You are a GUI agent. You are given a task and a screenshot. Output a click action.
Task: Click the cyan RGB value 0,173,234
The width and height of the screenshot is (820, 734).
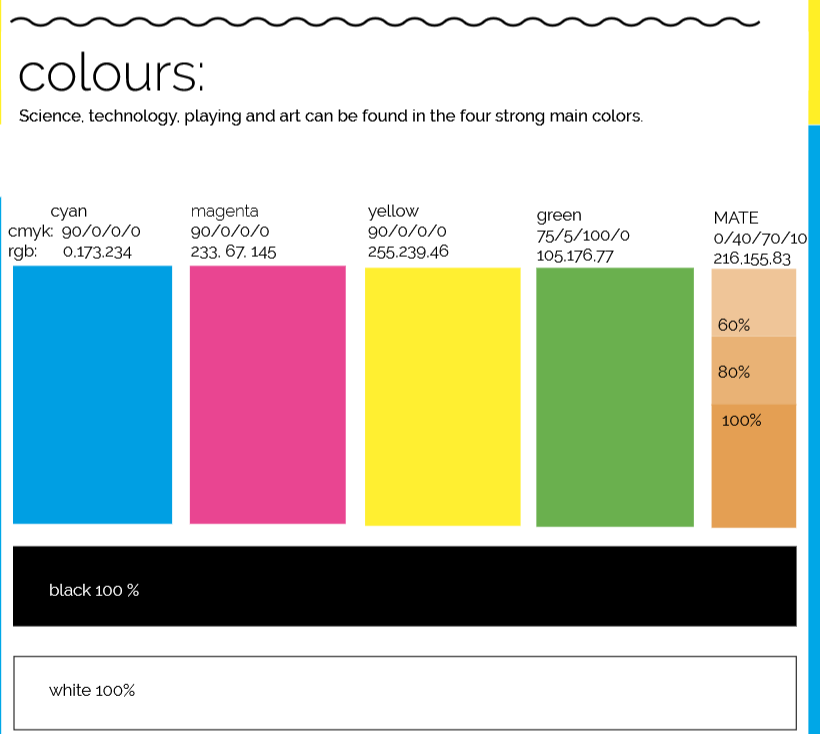pyautogui.click(x=97, y=252)
